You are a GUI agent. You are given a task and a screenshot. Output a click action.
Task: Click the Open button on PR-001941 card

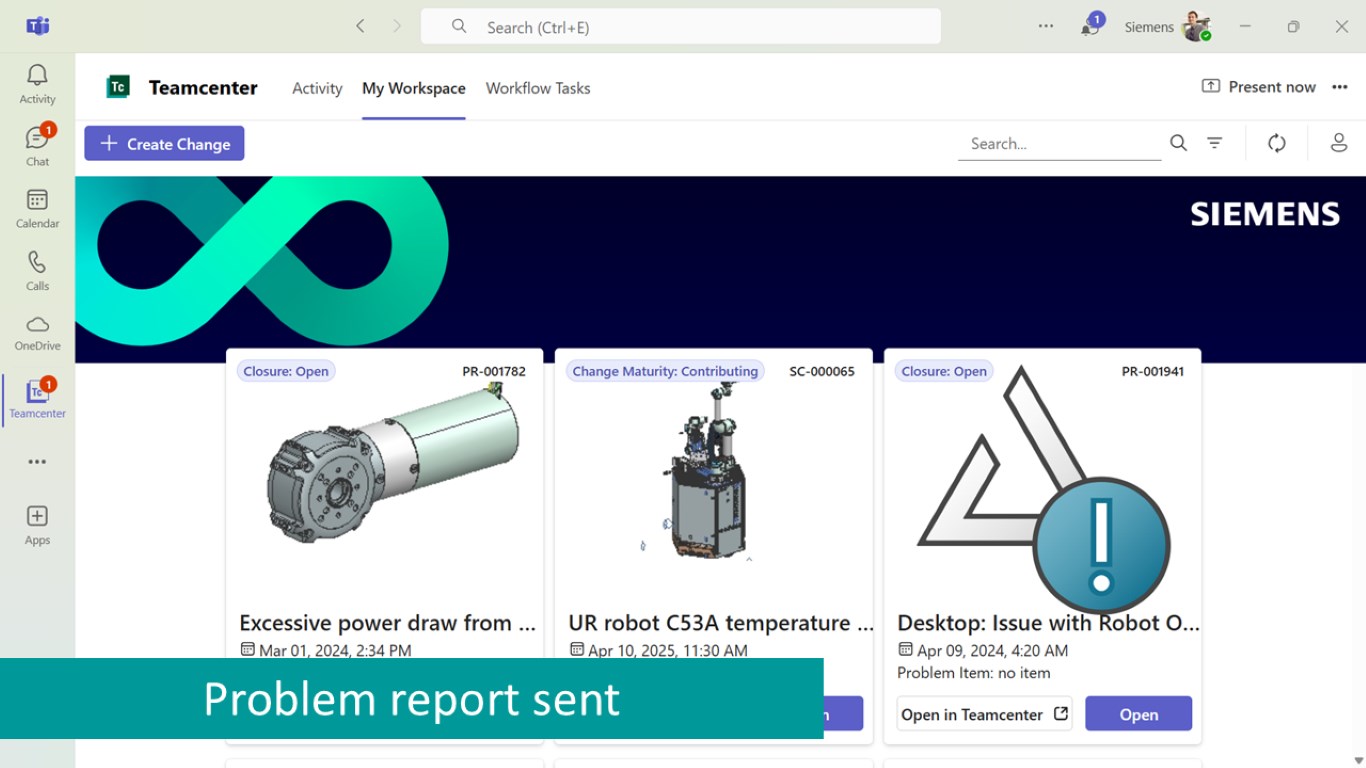click(x=1139, y=714)
